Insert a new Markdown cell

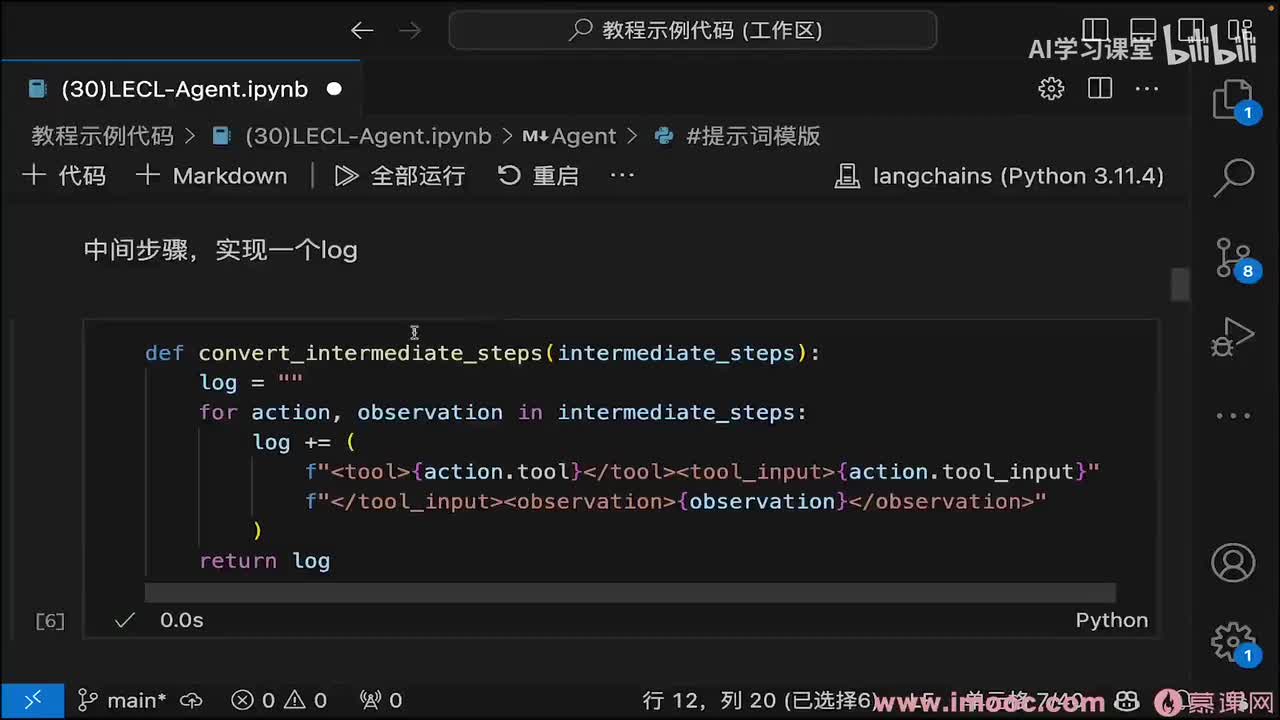point(212,176)
